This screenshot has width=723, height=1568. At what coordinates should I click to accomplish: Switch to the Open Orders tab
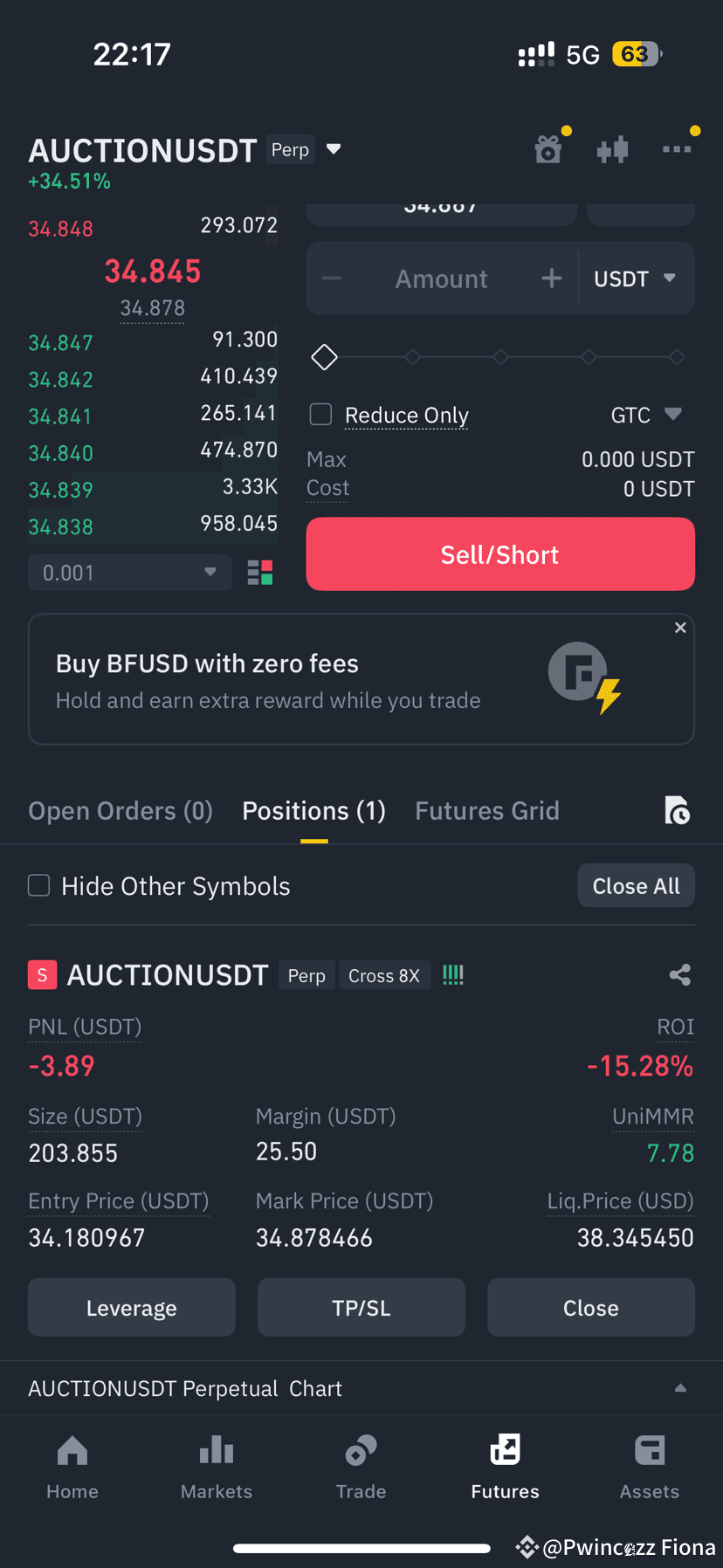(120, 811)
